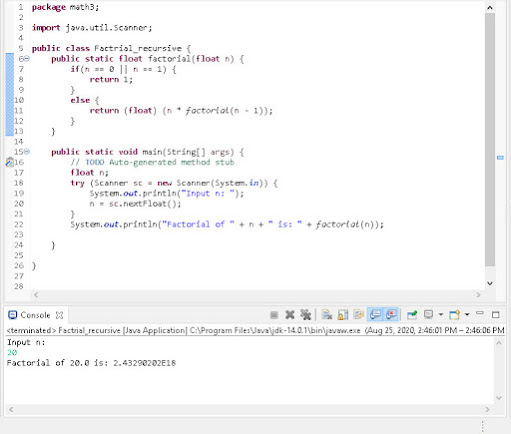Viewport: 511px width, 434px height.
Task: Click the "Input n: " string on line 19
Action: (x=209, y=193)
